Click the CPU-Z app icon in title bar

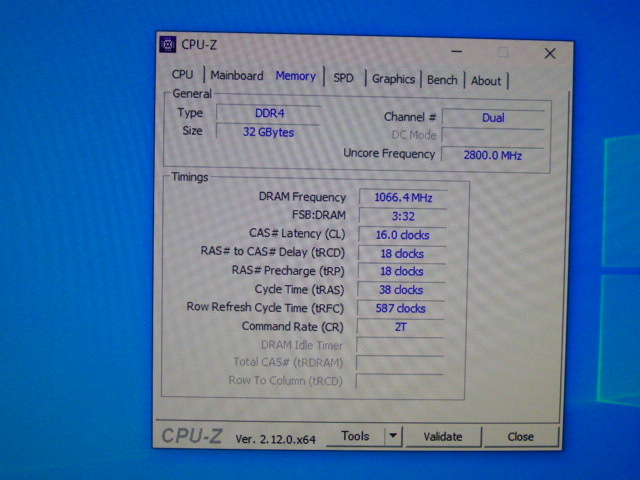(167, 44)
